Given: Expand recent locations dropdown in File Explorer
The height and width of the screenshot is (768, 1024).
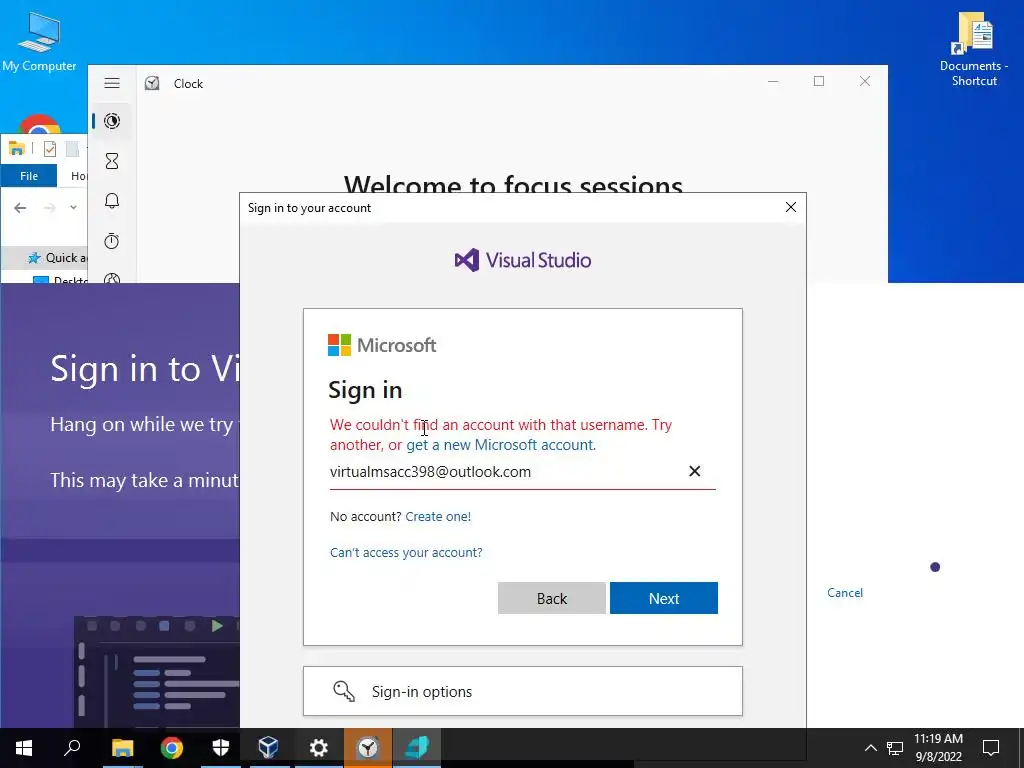Looking at the screenshot, I should point(73,208).
